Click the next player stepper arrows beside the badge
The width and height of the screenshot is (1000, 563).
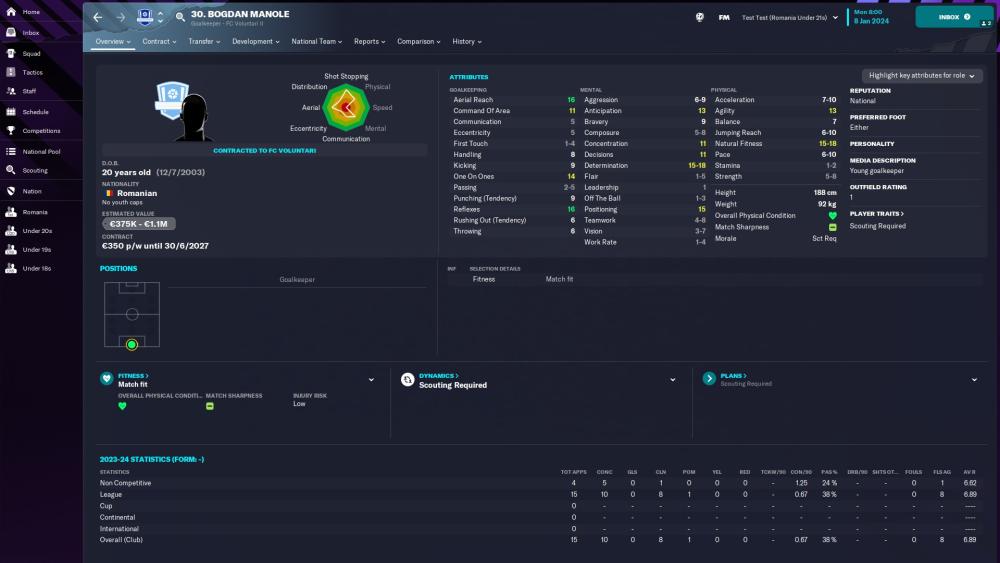pyautogui.click(x=161, y=17)
